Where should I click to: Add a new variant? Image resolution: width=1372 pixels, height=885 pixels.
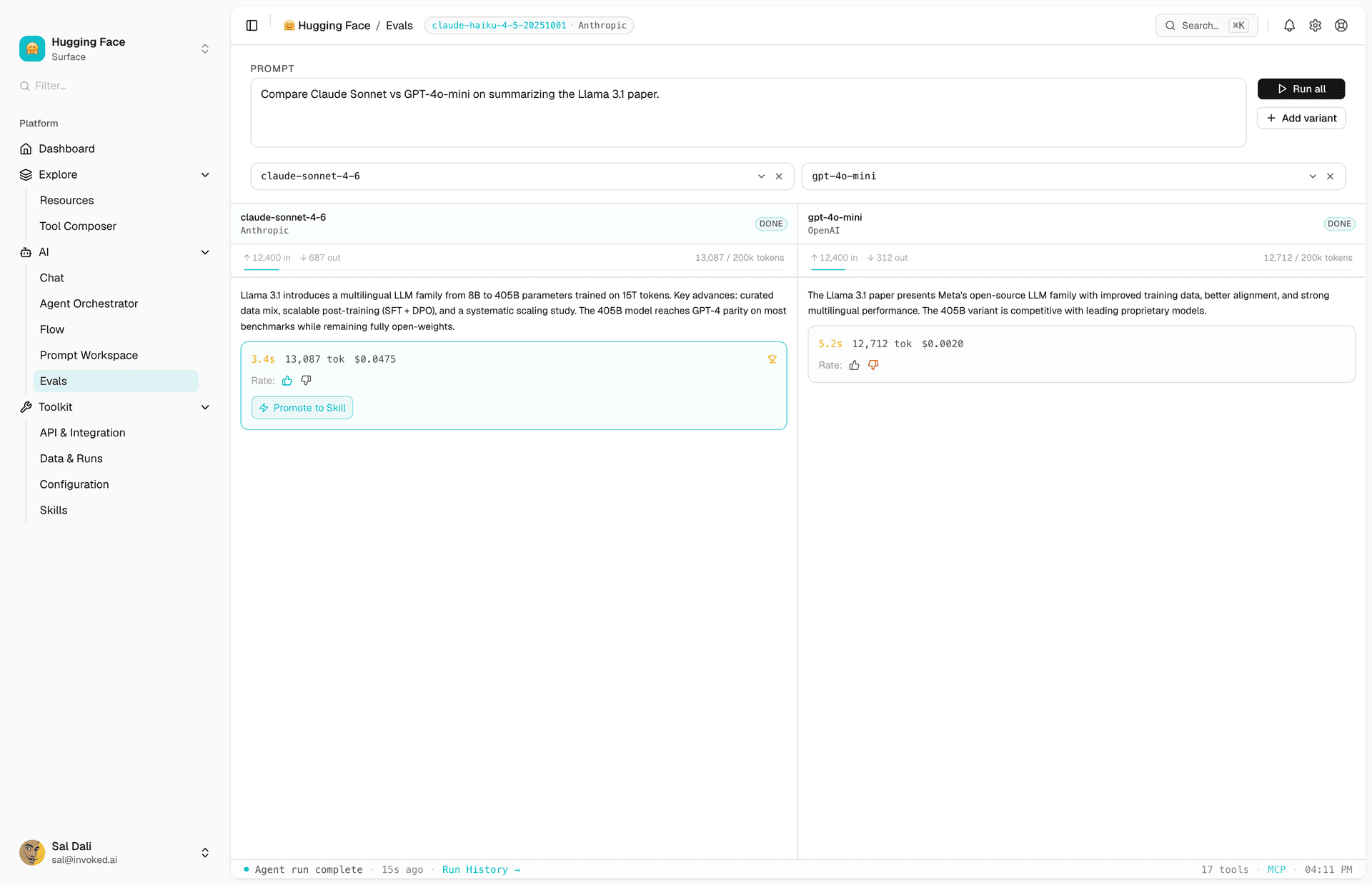coord(1301,119)
